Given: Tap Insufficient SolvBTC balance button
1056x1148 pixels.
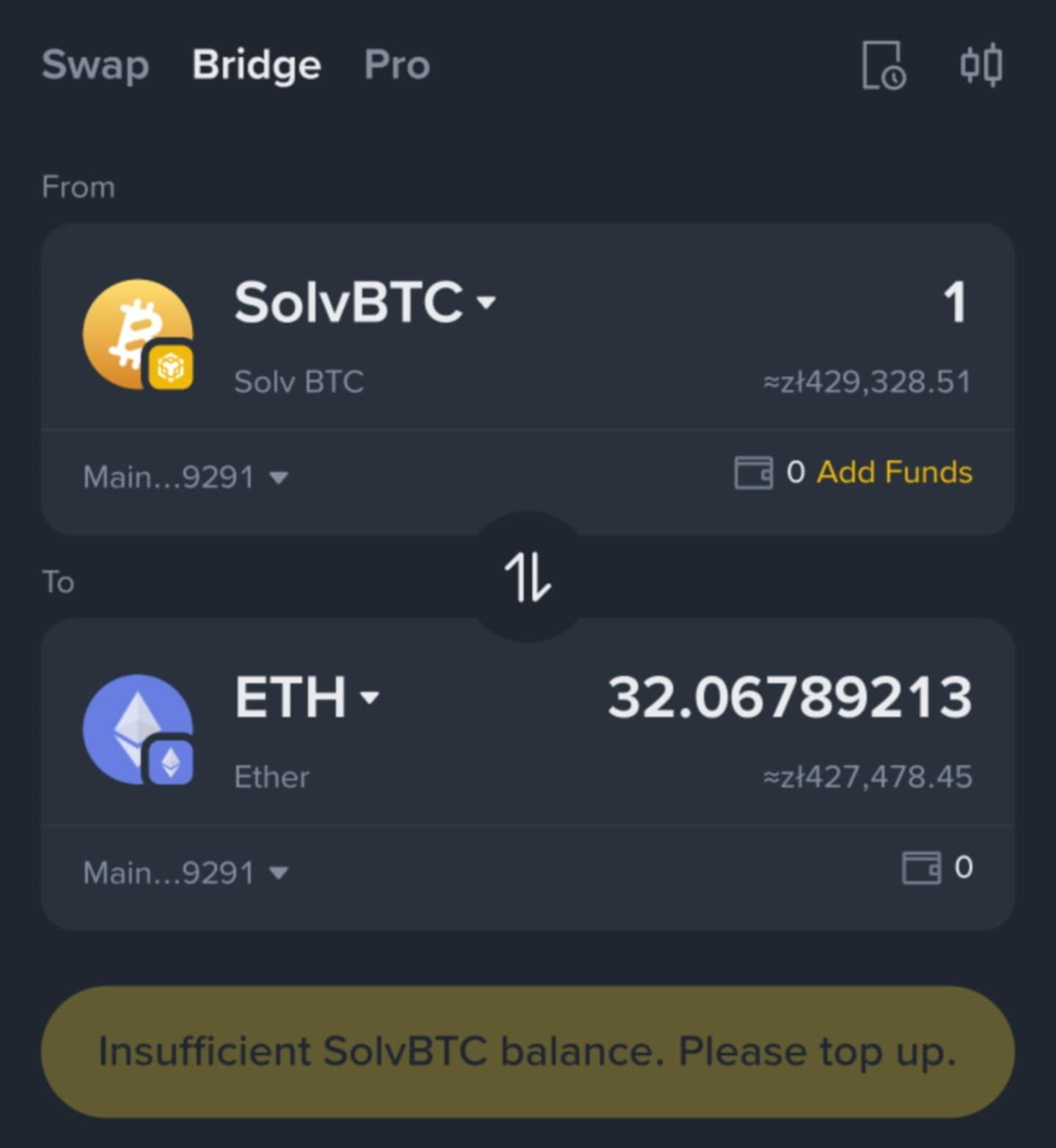Looking at the screenshot, I should [x=528, y=1051].
